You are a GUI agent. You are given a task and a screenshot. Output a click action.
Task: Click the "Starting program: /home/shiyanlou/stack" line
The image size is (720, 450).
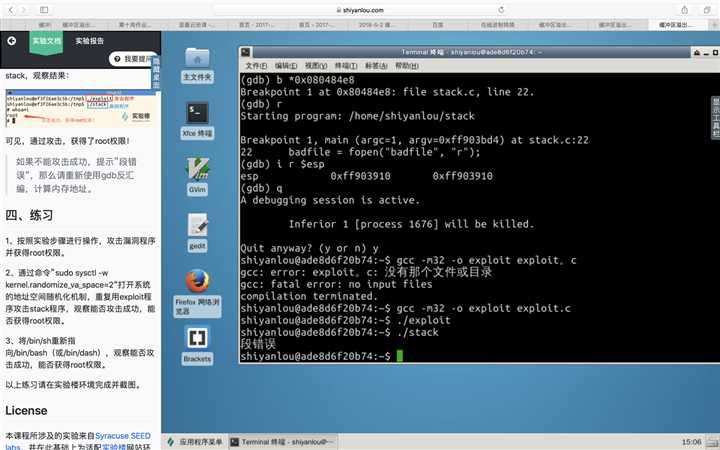point(357,116)
